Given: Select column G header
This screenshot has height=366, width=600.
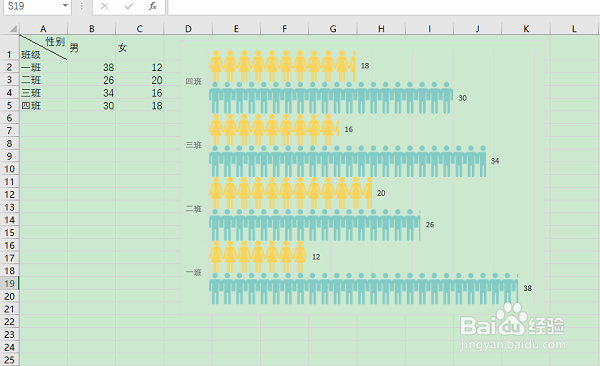Looking at the screenshot, I should (333, 29).
